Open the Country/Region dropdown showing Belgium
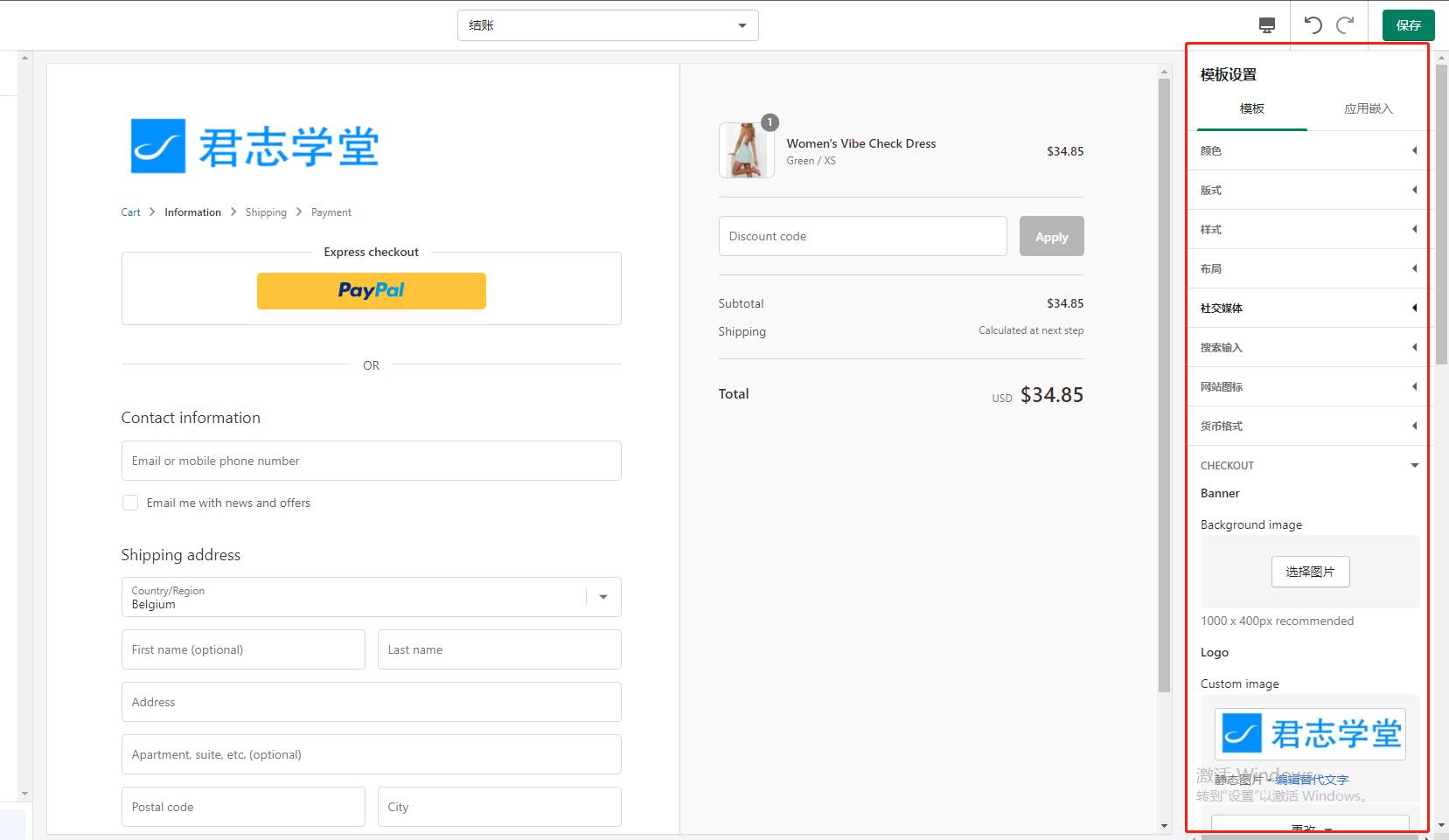The width and height of the screenshot is (1449, 840). tap(372, 597)
